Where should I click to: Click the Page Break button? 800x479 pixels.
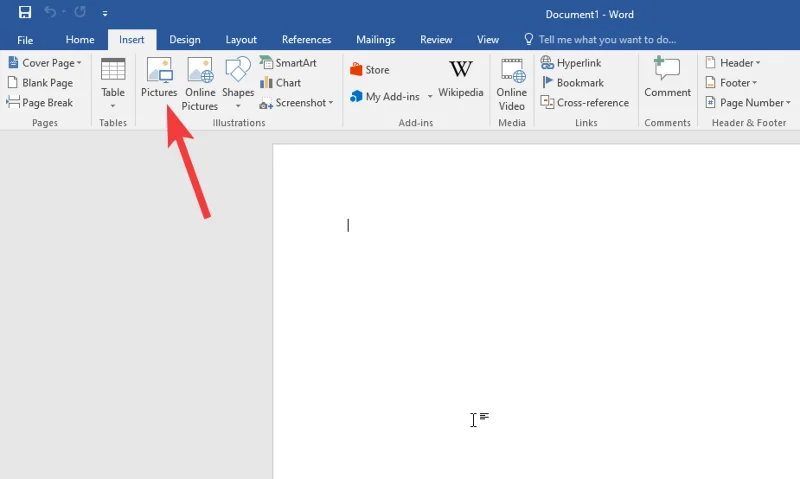click(x=40, y=103)
